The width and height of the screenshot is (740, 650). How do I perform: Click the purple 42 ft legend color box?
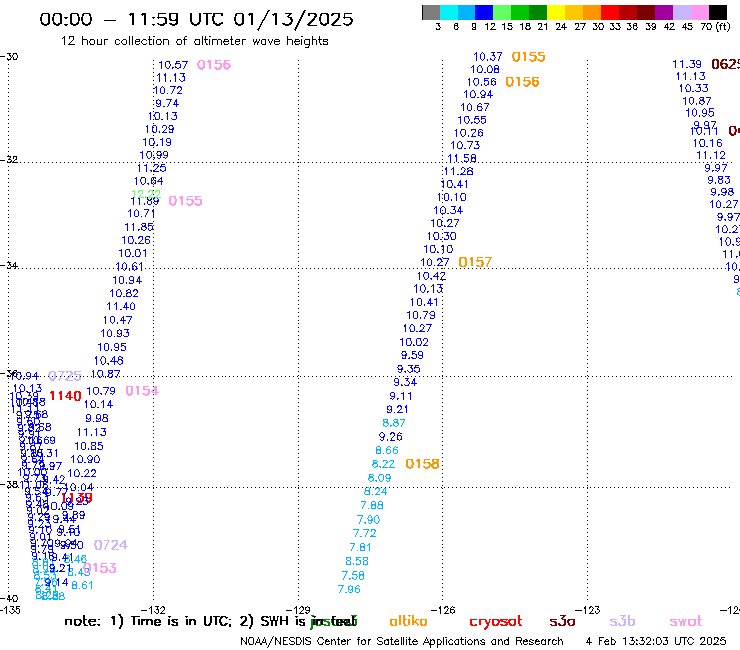(x=663, y=12)
